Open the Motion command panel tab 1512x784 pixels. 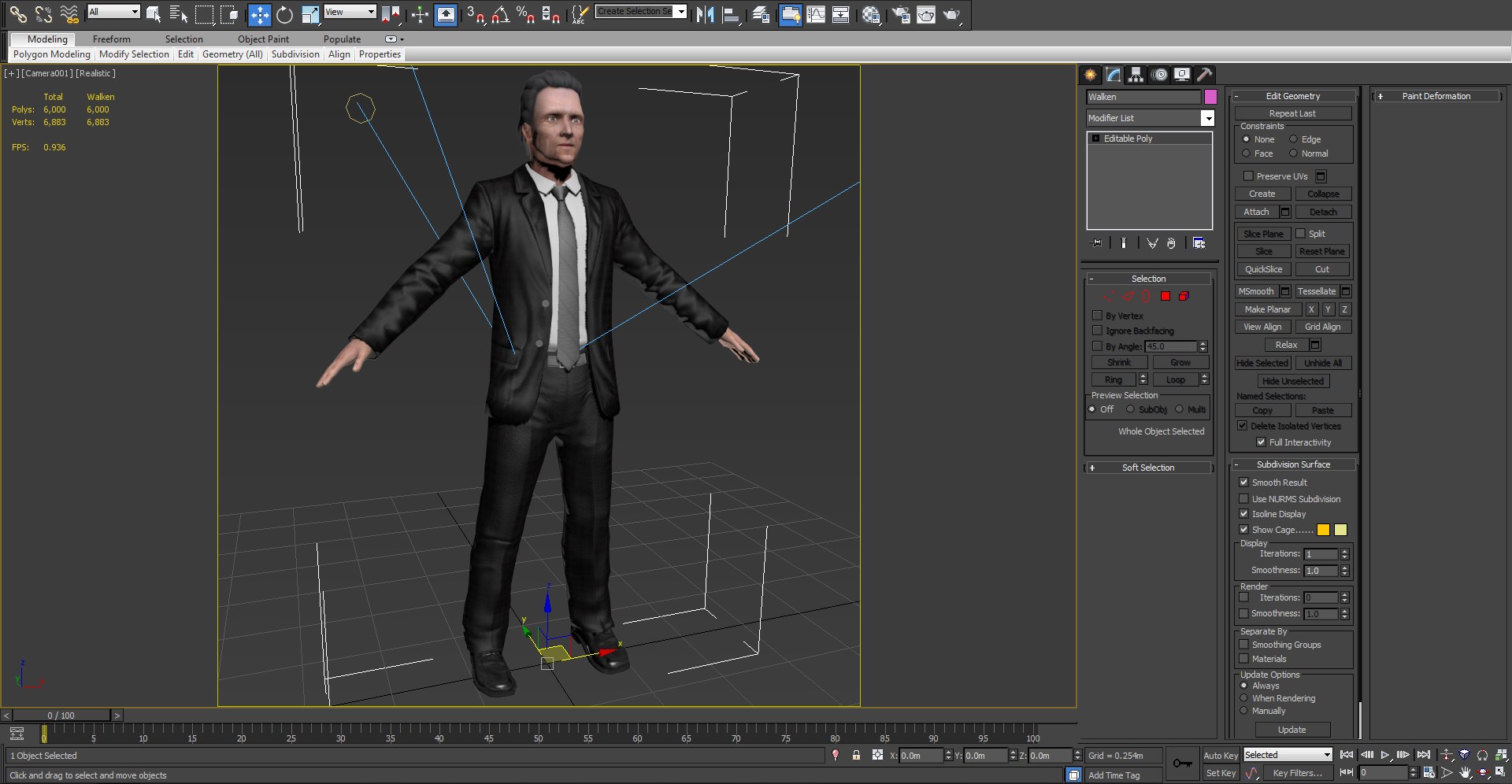[x=1159, y=75]
